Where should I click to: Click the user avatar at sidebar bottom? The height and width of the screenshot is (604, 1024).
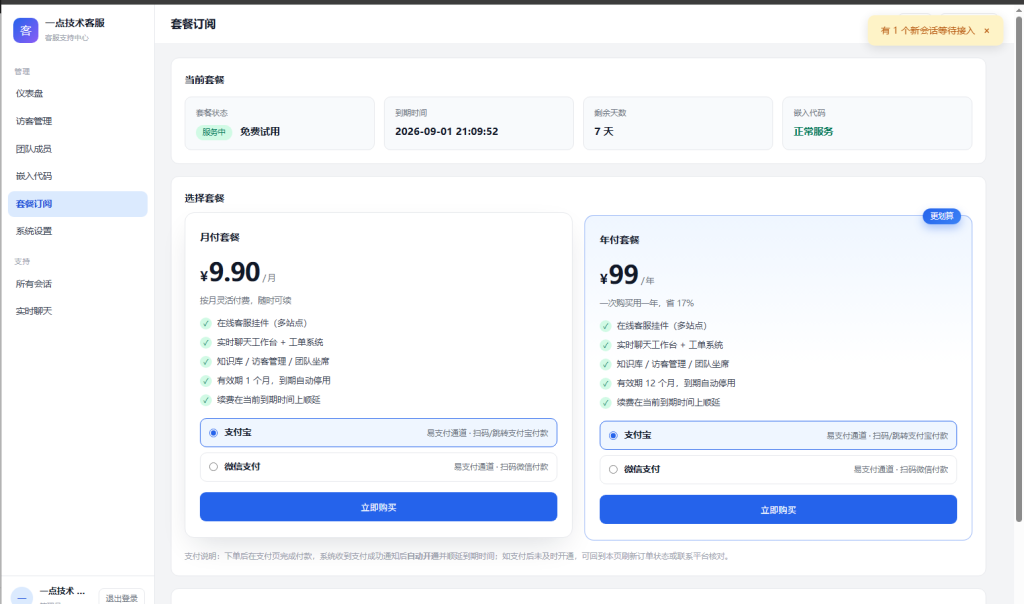[x=22, y=597]
